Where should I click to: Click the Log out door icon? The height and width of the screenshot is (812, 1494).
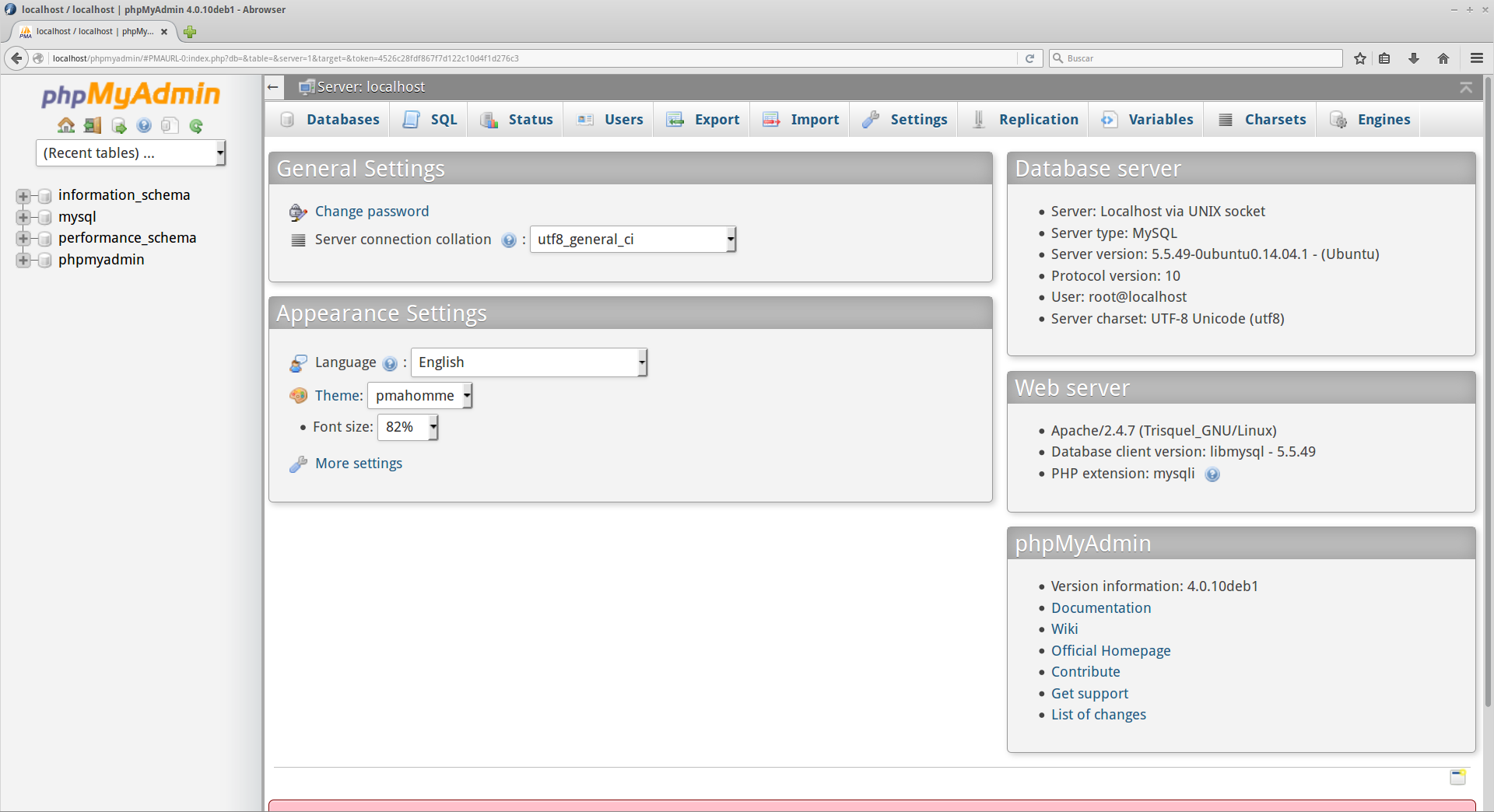(93, 125)
